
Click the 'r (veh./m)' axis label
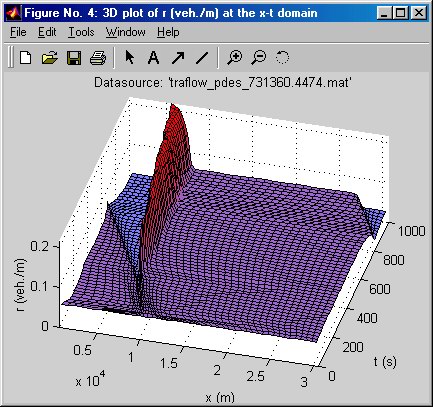[21, 285]
